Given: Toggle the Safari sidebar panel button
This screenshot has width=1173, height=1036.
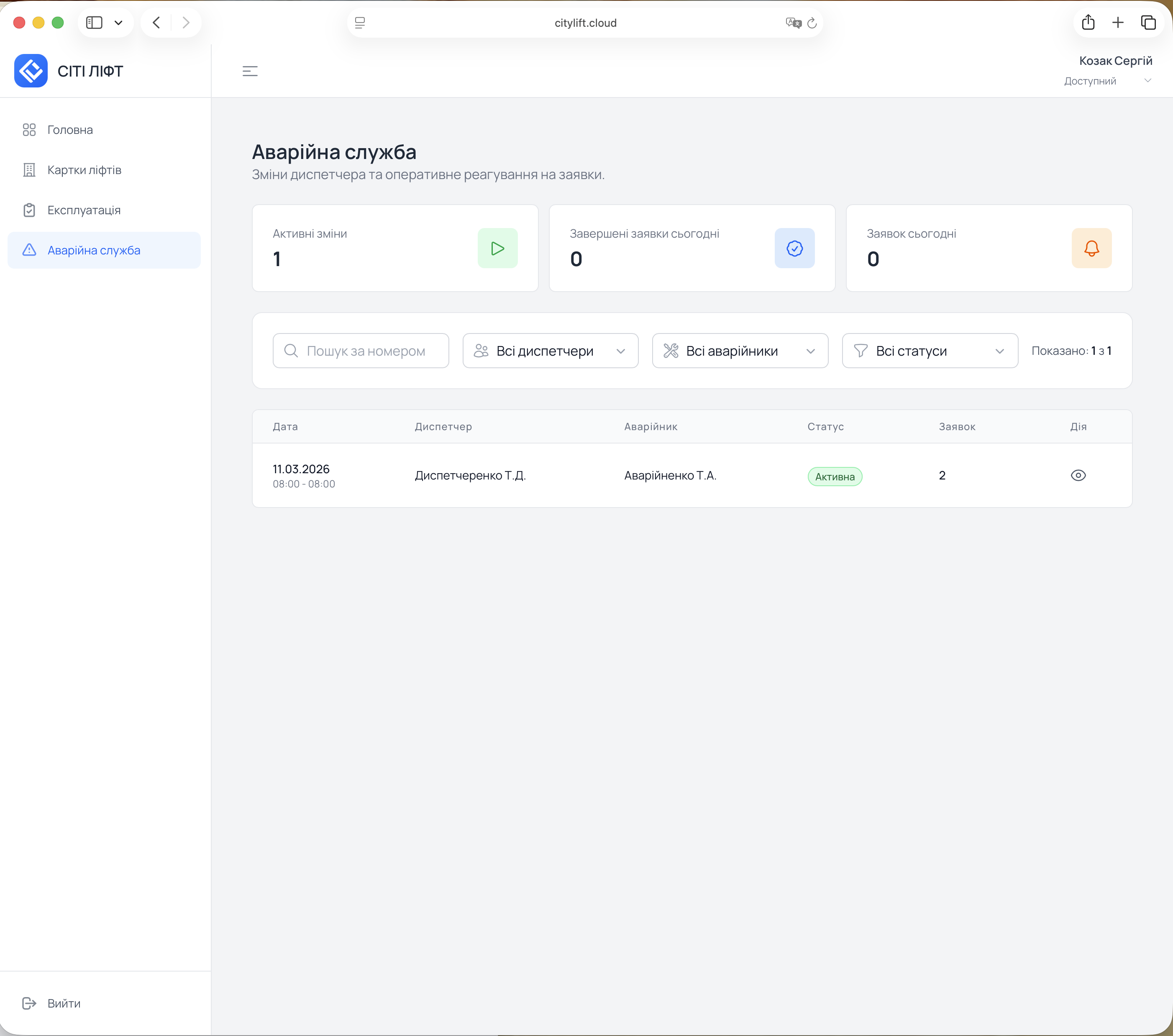Looking at the screenshot, I should click(x=94, y=23).
